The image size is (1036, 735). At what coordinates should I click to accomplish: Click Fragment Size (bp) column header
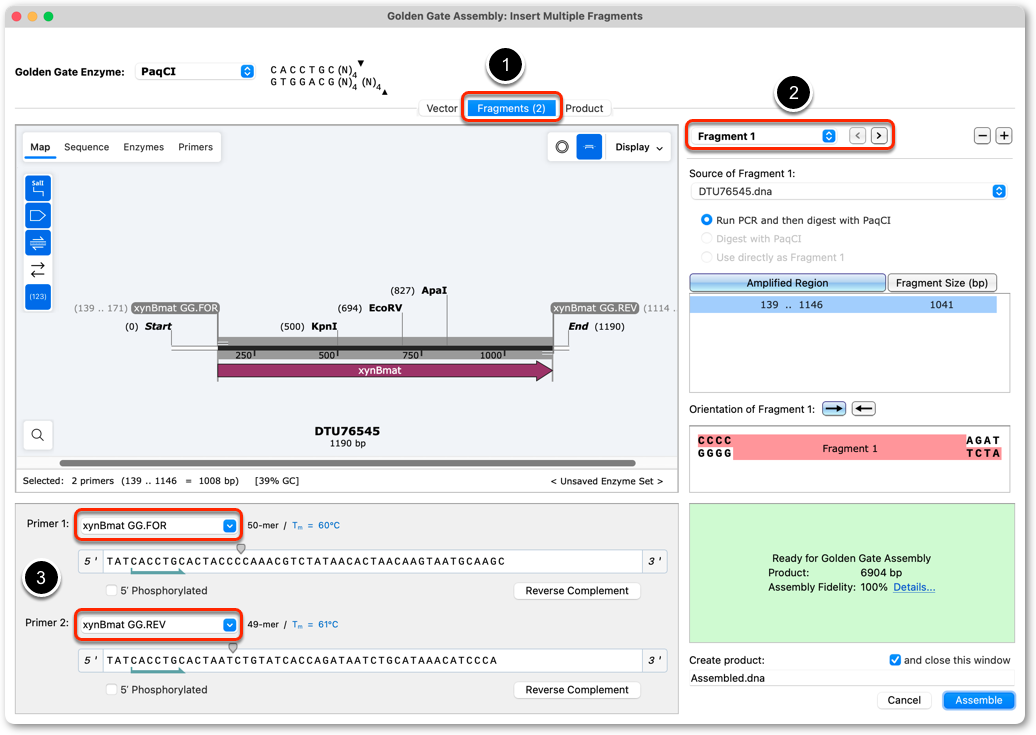pos(942,283)
